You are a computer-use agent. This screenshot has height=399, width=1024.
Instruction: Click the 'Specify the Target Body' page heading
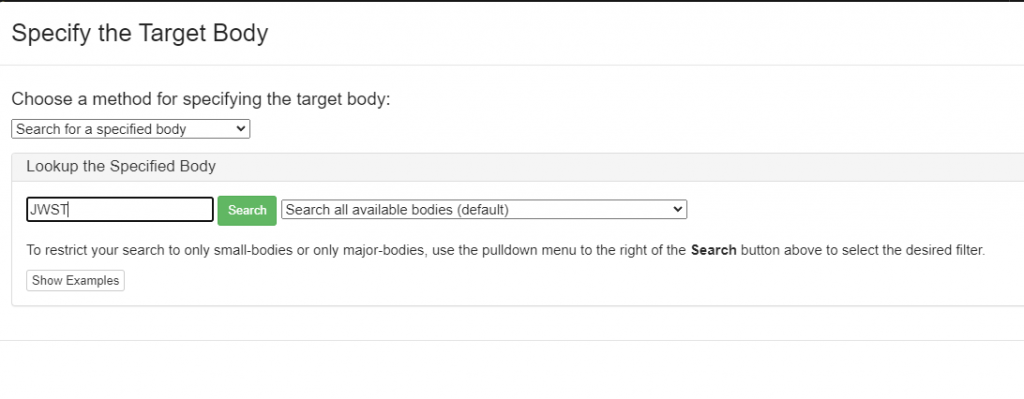tap(140, 33)
